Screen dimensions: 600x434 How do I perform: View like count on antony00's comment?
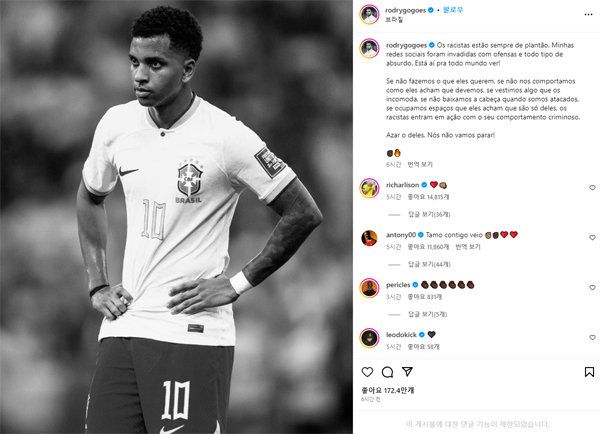428,247
